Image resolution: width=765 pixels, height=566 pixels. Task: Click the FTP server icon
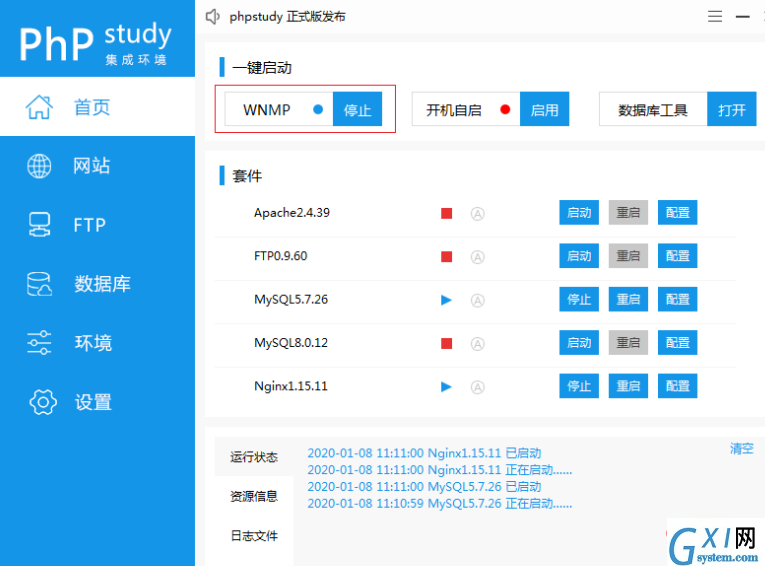pyautogui.click(x=39, y=224)
